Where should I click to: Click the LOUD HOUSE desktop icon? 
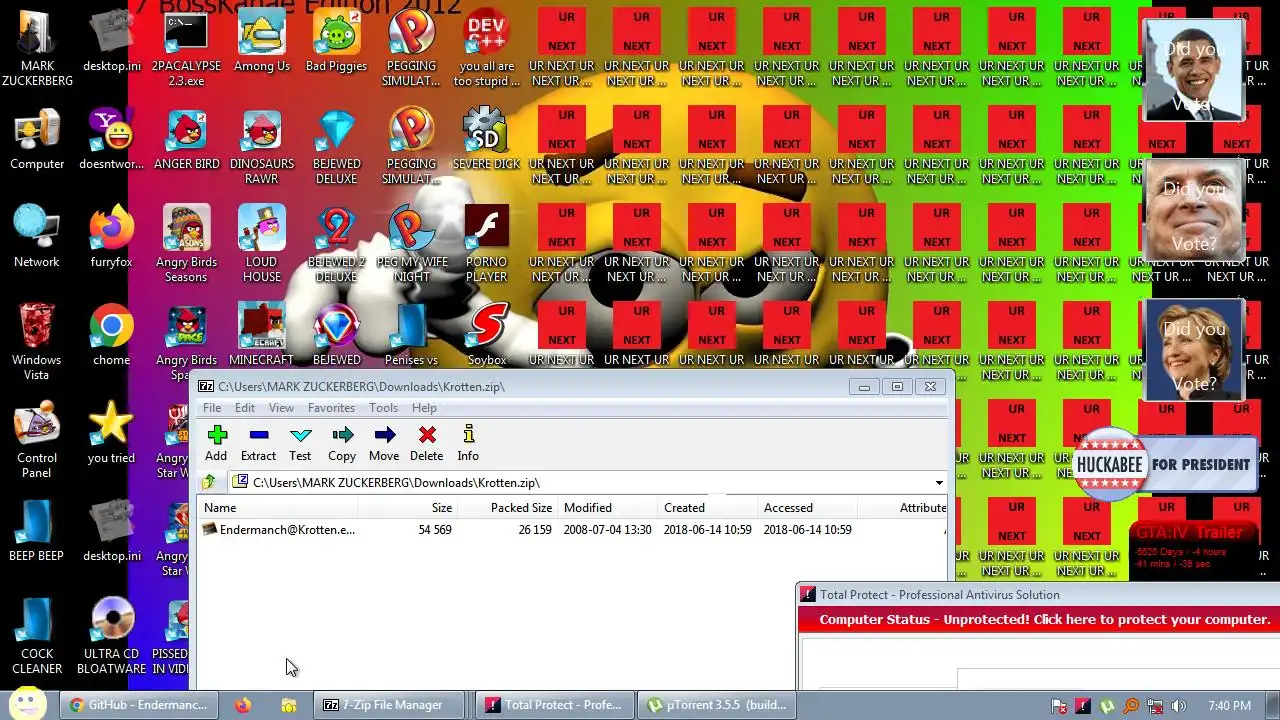[x=262, y=244]
